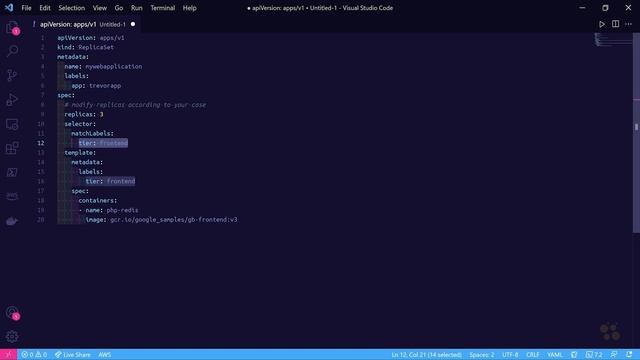Open the AWS Toolkit sidebar icon
The height and width of the screenshot is (360, 640).
tap(12, 196)
